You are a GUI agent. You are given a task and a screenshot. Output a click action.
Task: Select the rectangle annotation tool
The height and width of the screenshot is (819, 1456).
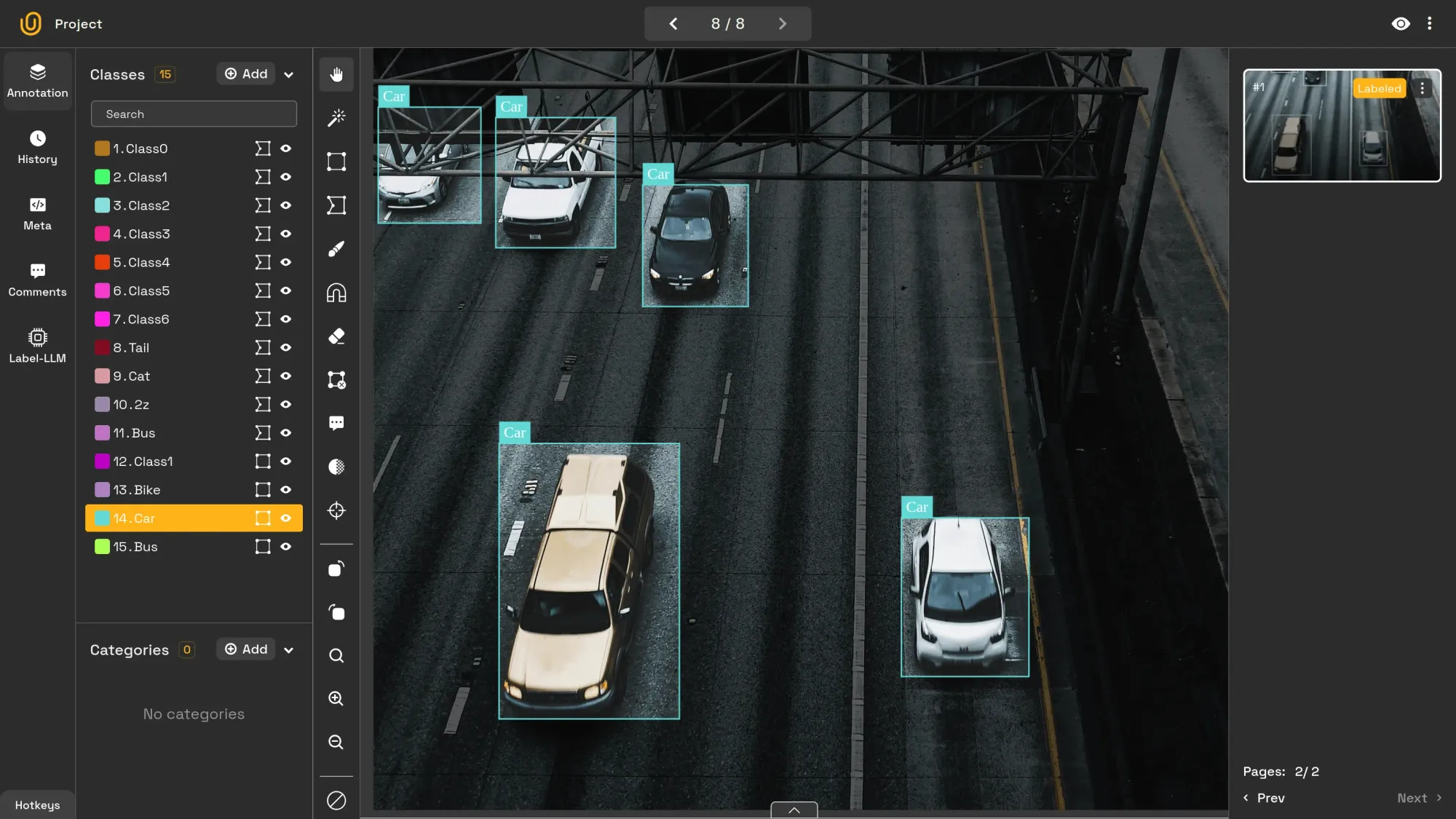(x=336, y=161)
